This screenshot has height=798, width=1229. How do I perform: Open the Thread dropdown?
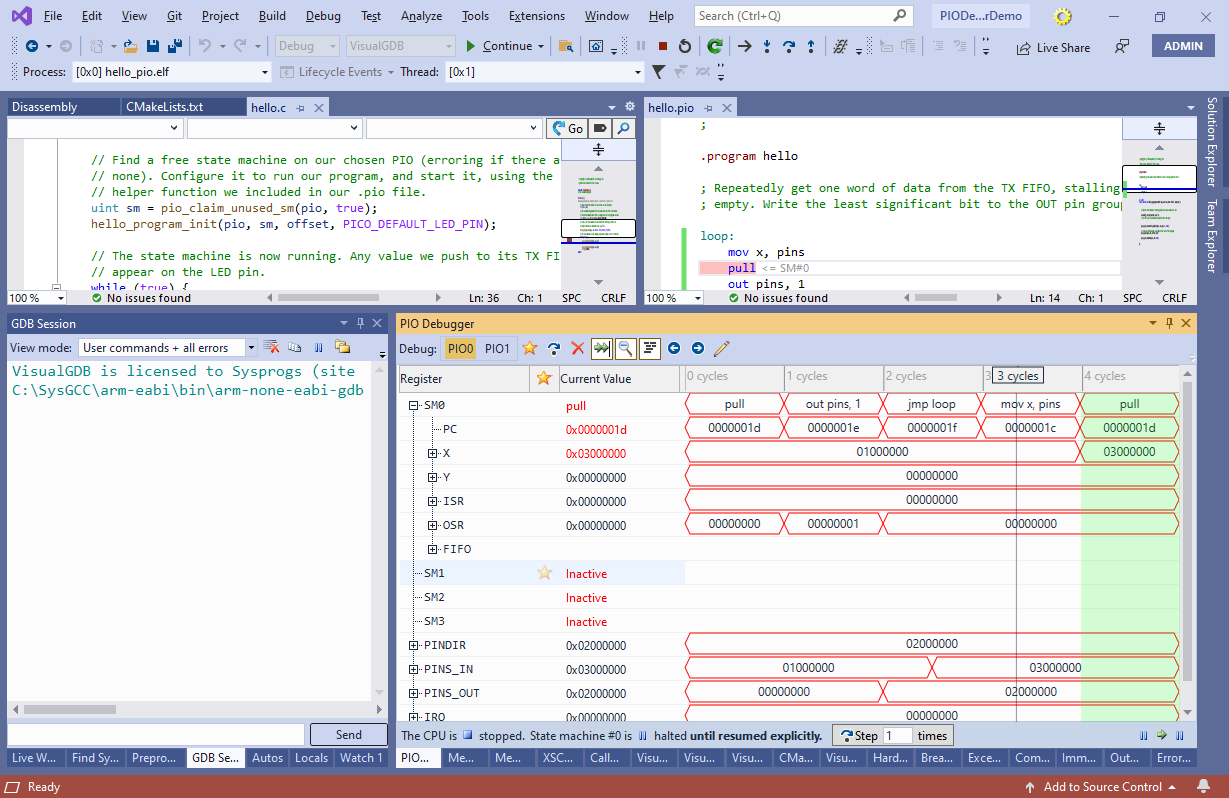pyautogui.click(x=637, y=72)
